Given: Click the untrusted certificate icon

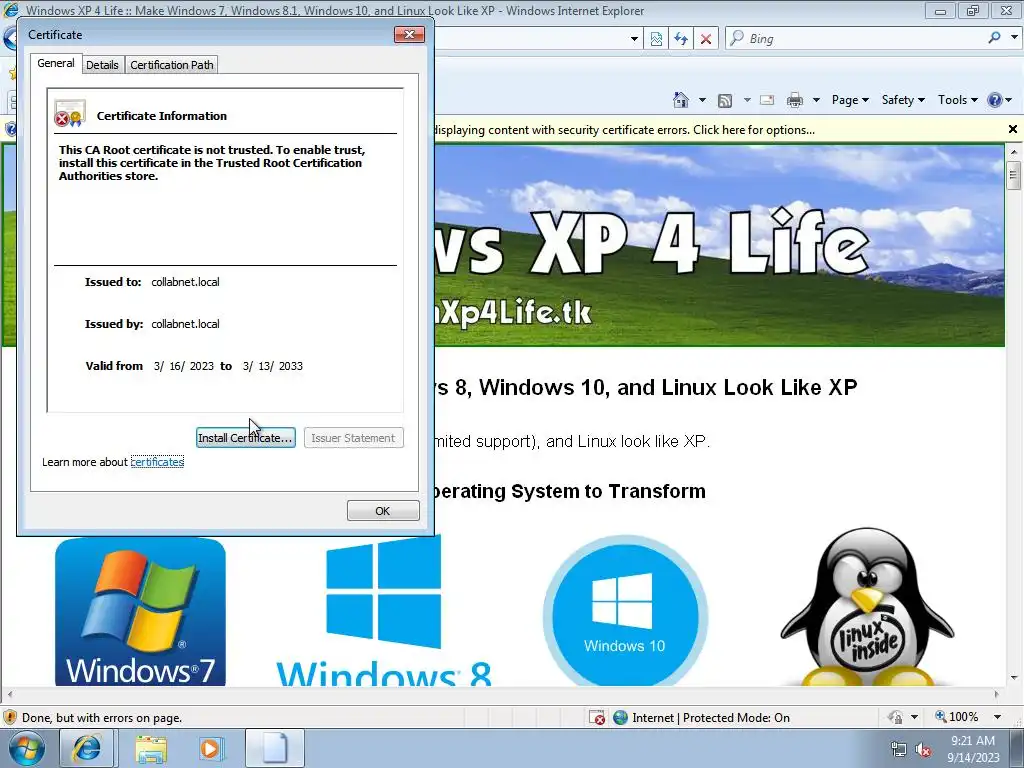Looking at the screenshot, I should 70,114.
